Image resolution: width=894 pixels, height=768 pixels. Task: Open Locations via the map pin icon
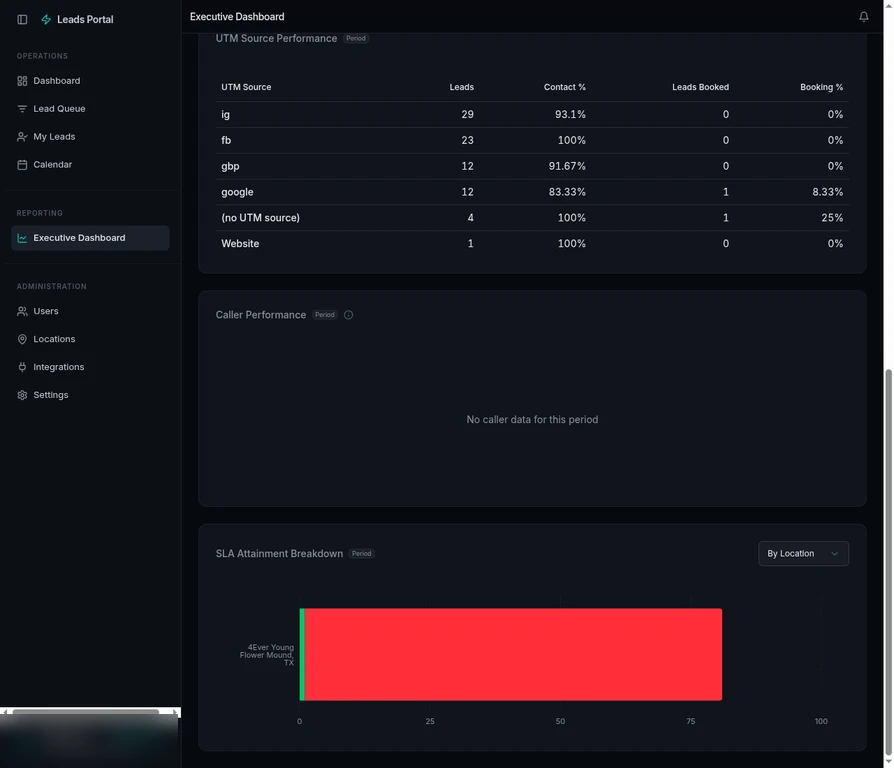coord(22,339)
